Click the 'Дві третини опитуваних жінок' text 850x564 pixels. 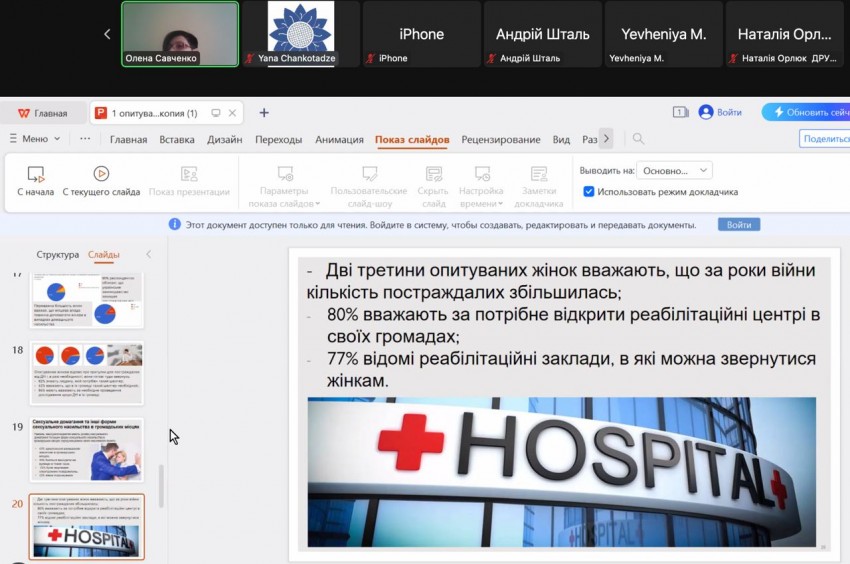(x=561, y=281)
